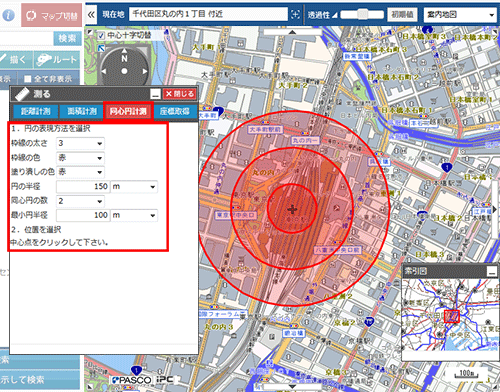Open the 枠線の太さ dropdown

tap(80, 143)
